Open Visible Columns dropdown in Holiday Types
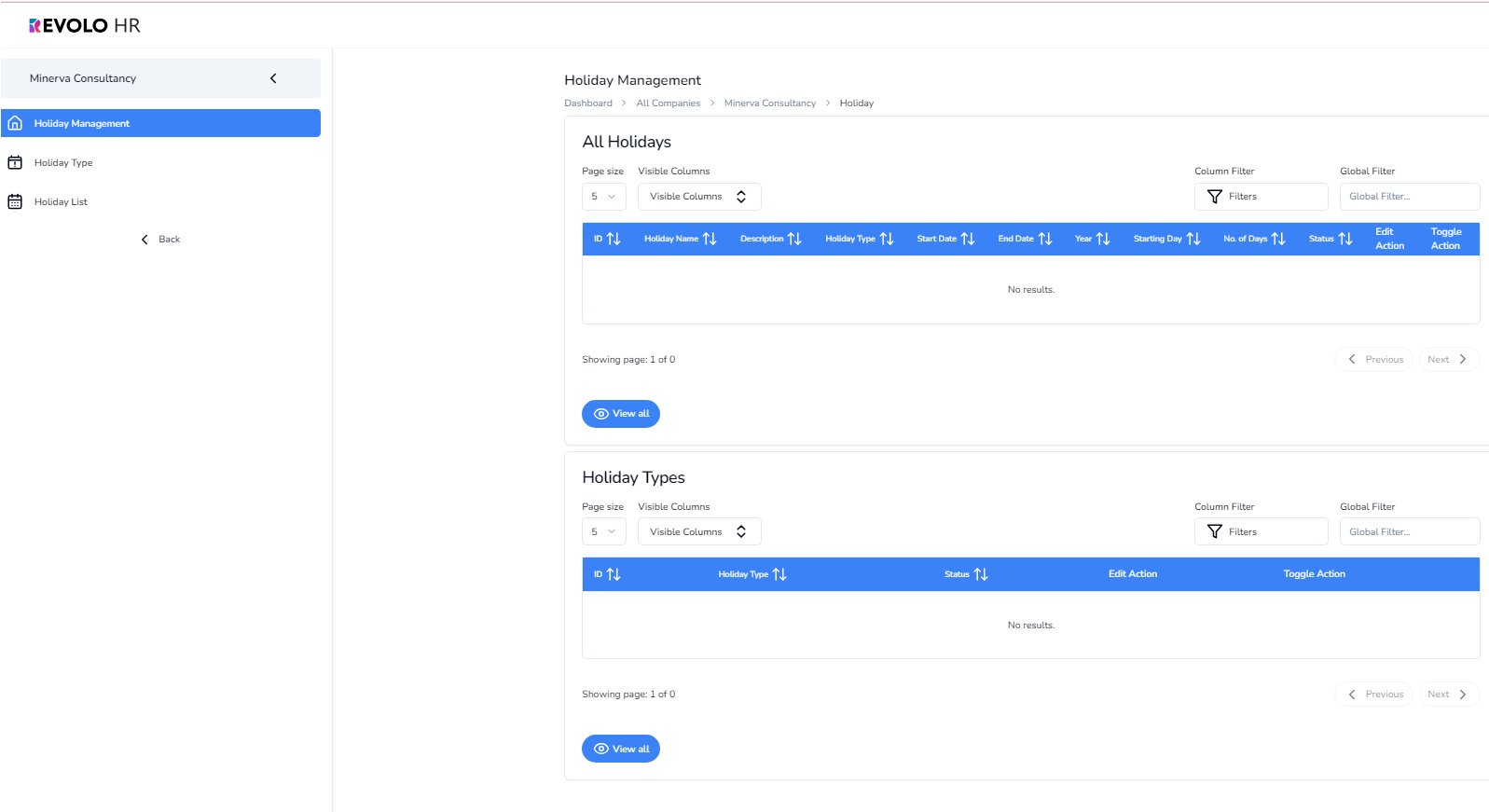 click(699, 531)
